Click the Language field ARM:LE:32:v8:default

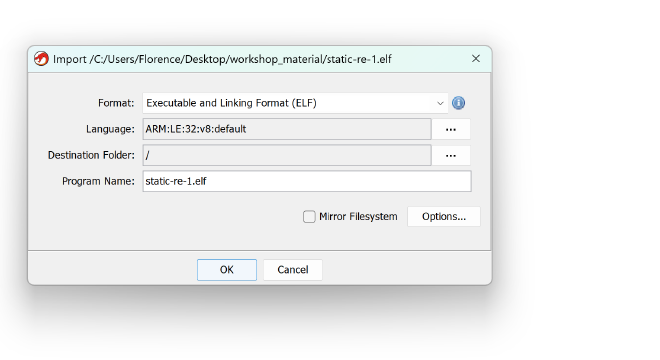(287, 129)
